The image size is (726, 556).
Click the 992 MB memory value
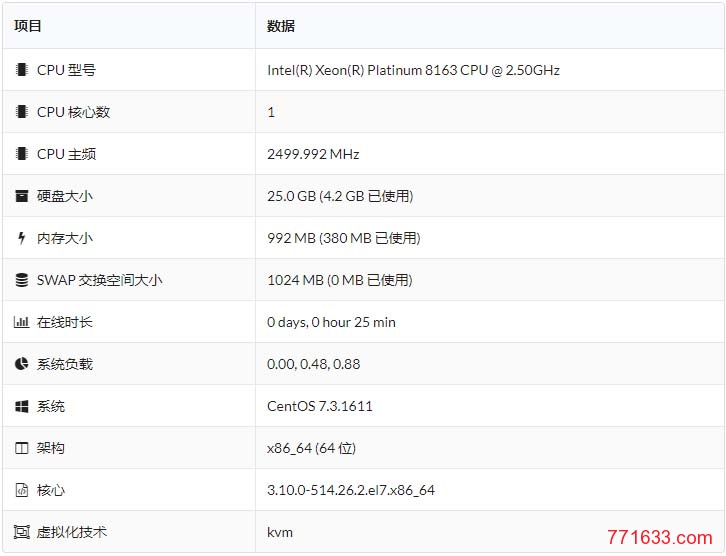click(x=344, y=238)
